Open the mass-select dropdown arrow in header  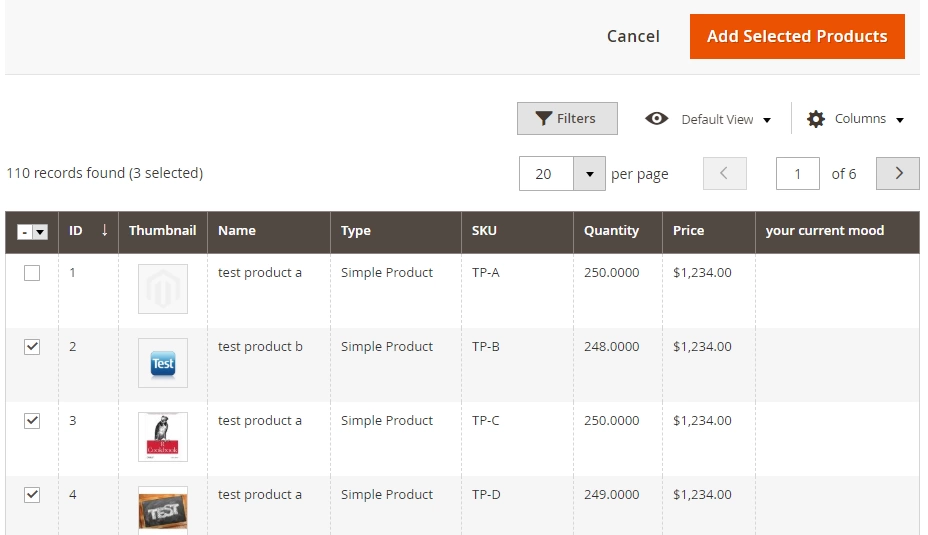point(40,232)
